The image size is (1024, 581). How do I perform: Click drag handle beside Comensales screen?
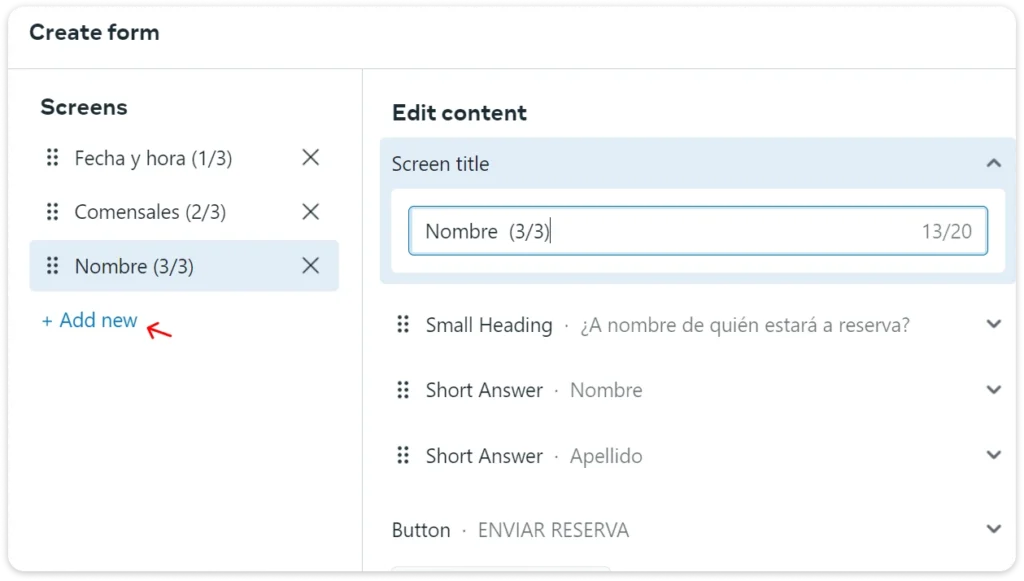click(53, 212)
